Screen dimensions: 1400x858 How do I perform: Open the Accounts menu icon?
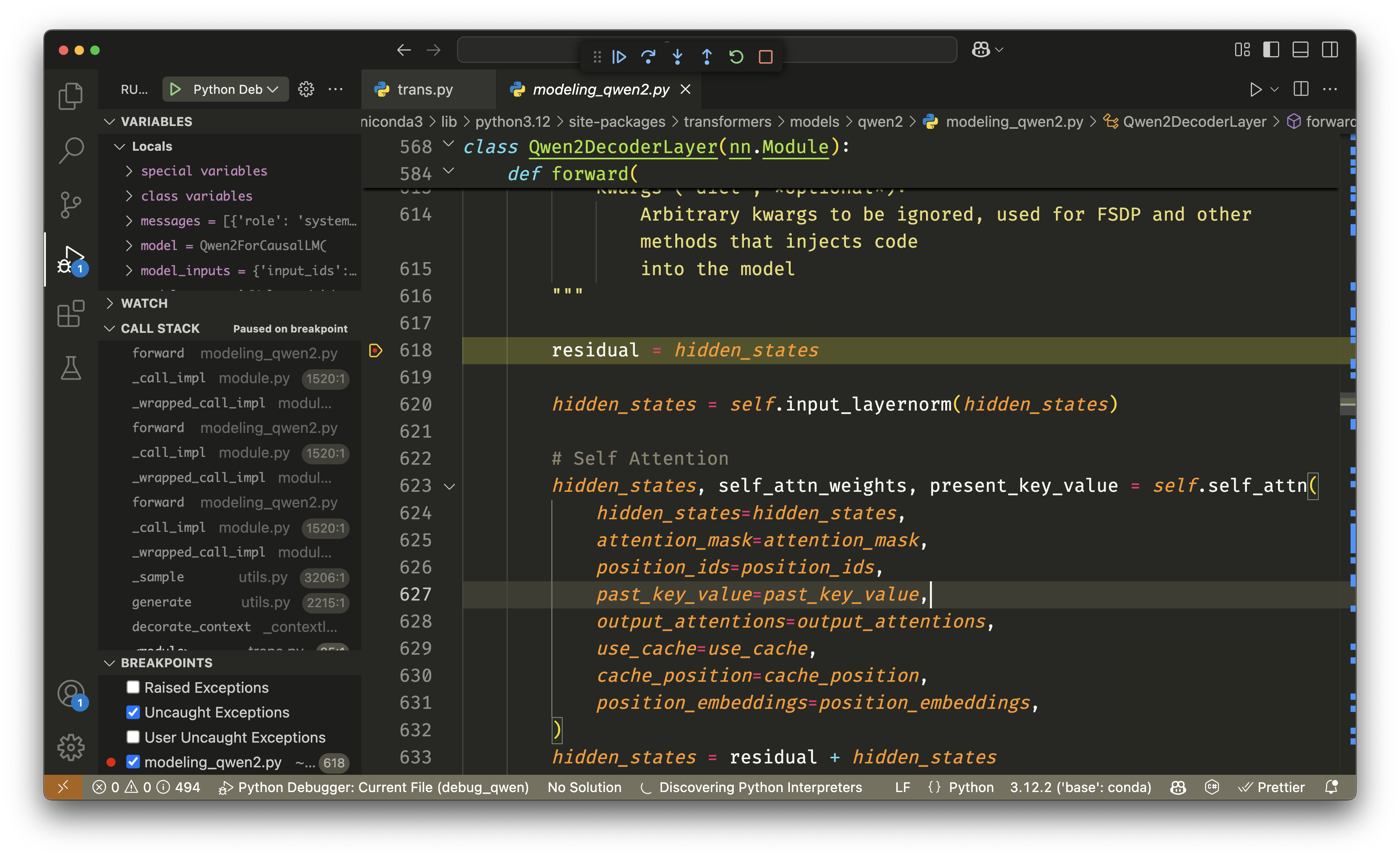71,694
